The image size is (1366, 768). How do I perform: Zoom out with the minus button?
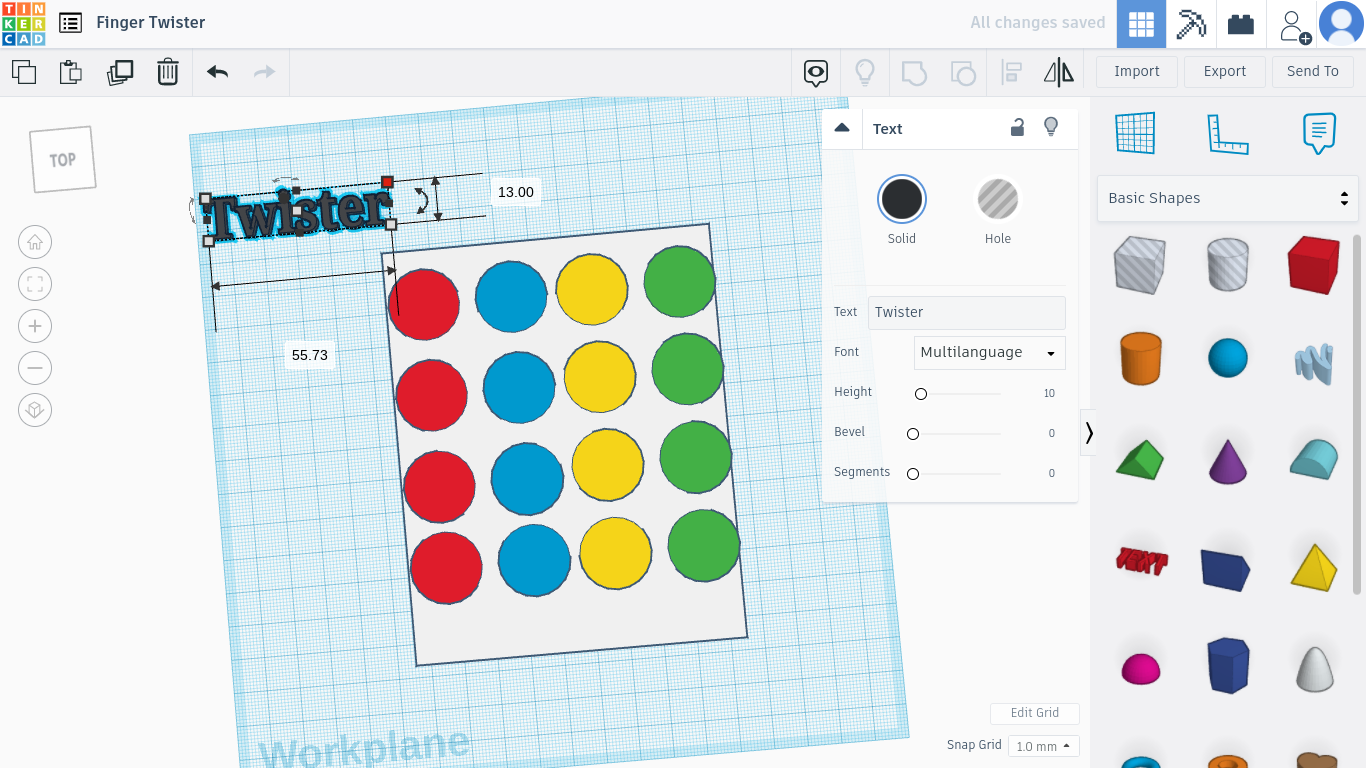[35, 368]
